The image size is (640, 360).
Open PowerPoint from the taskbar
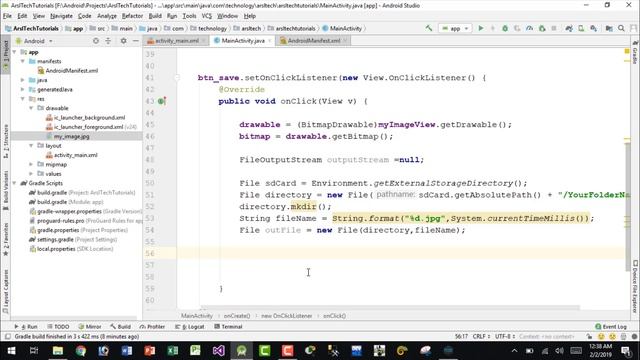149,351
